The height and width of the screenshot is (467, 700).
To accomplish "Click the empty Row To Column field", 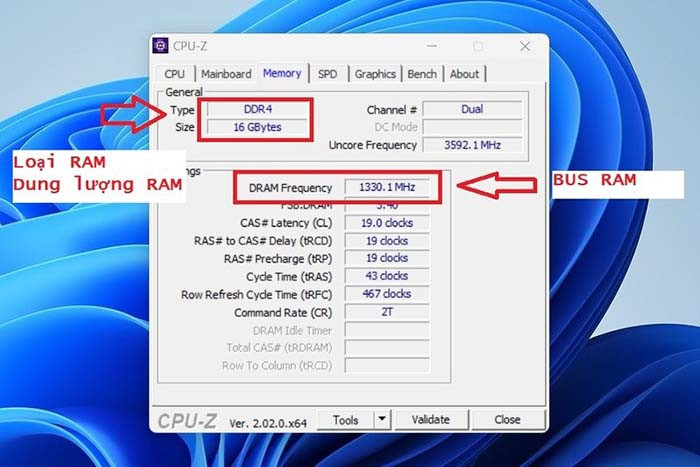I will [387, 365].
